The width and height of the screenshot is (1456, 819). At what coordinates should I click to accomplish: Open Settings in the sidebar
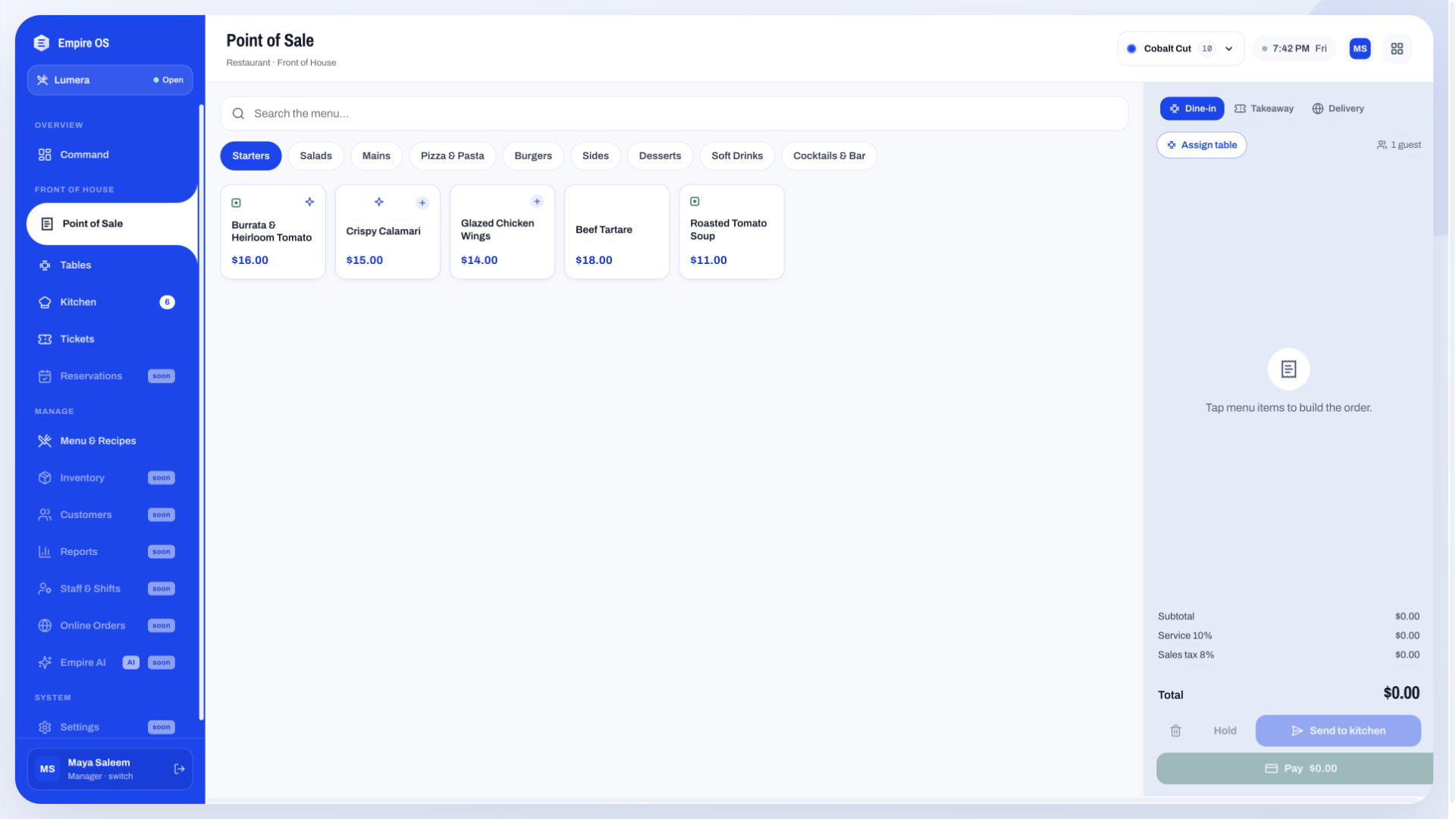tap(111, 727)
